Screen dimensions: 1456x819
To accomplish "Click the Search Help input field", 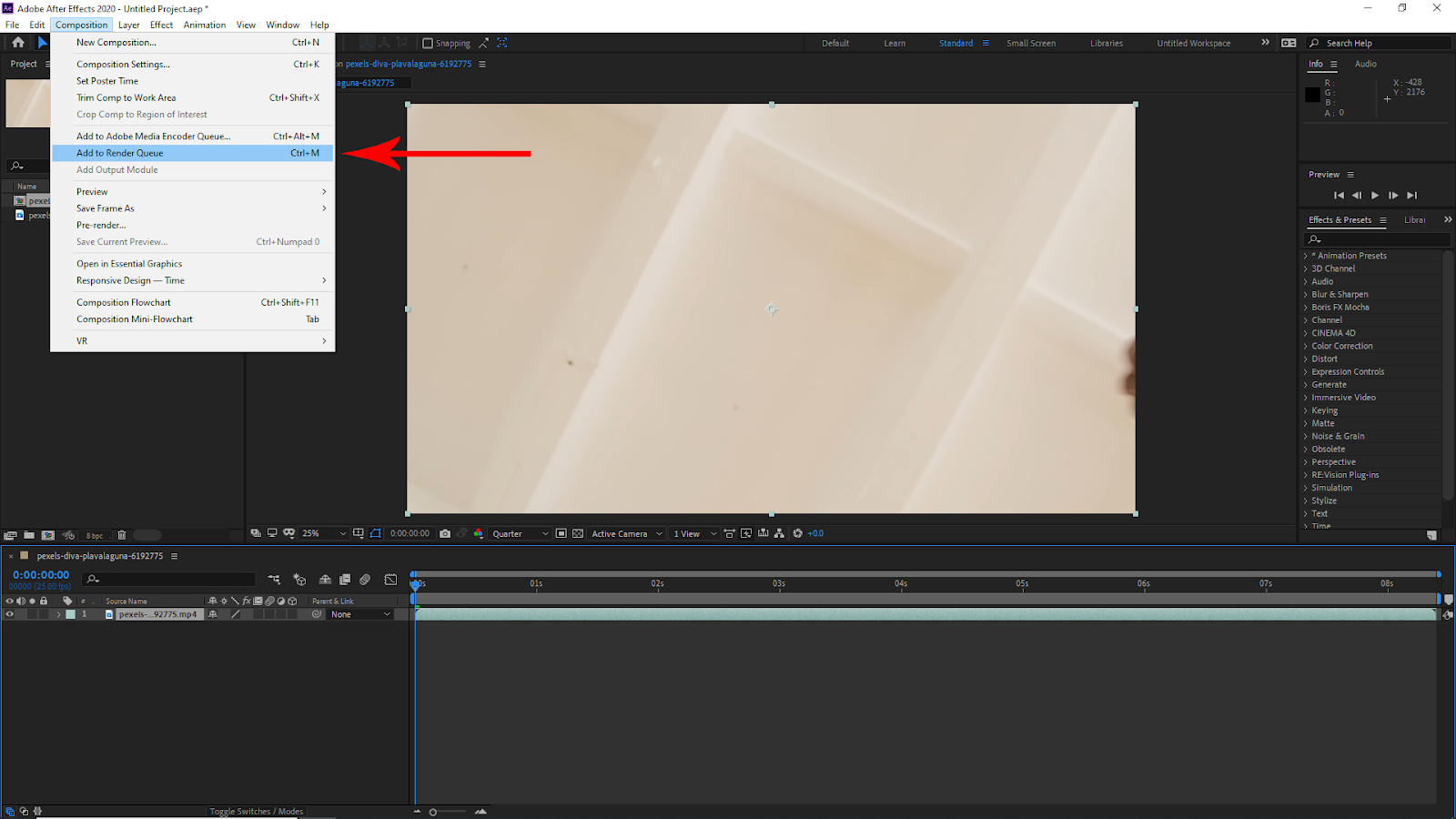I will click(1383, 44).
